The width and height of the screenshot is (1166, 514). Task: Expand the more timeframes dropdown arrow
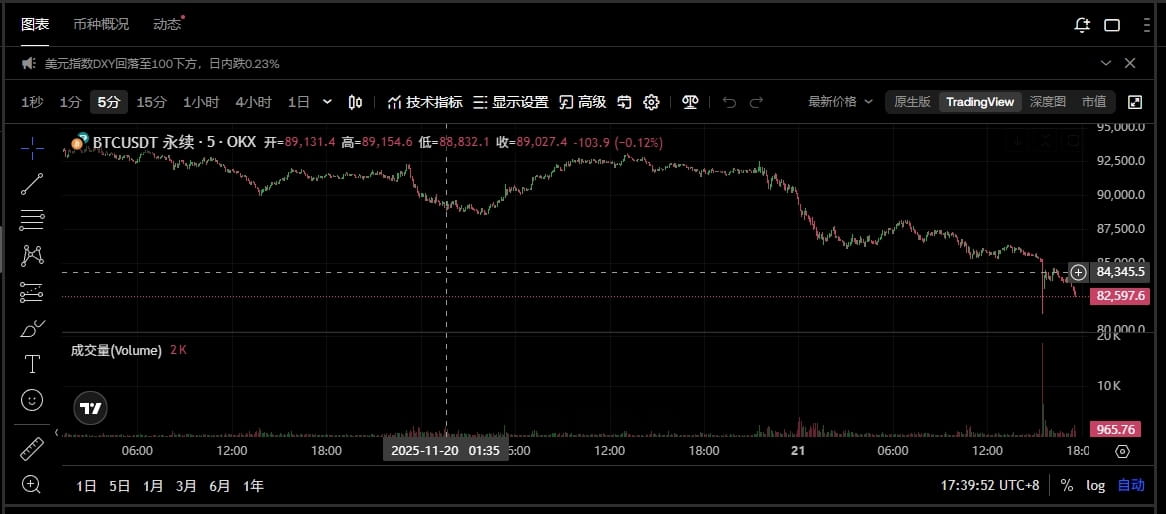(x=327, y=102)
